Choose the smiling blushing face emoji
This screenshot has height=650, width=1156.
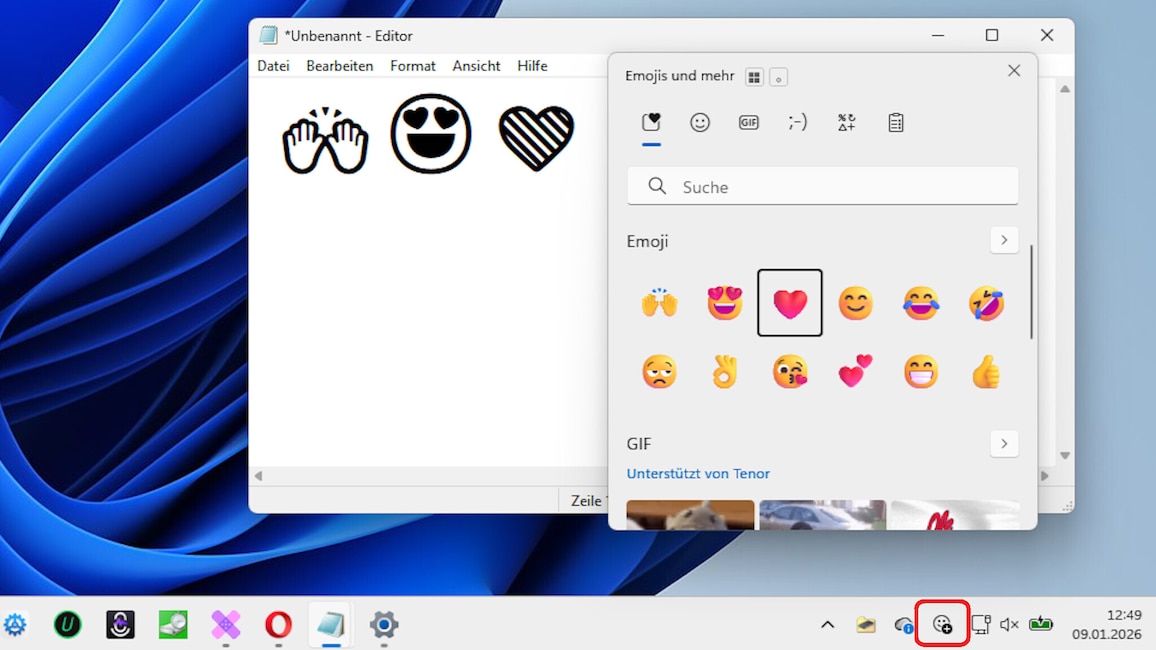point(855,303)
